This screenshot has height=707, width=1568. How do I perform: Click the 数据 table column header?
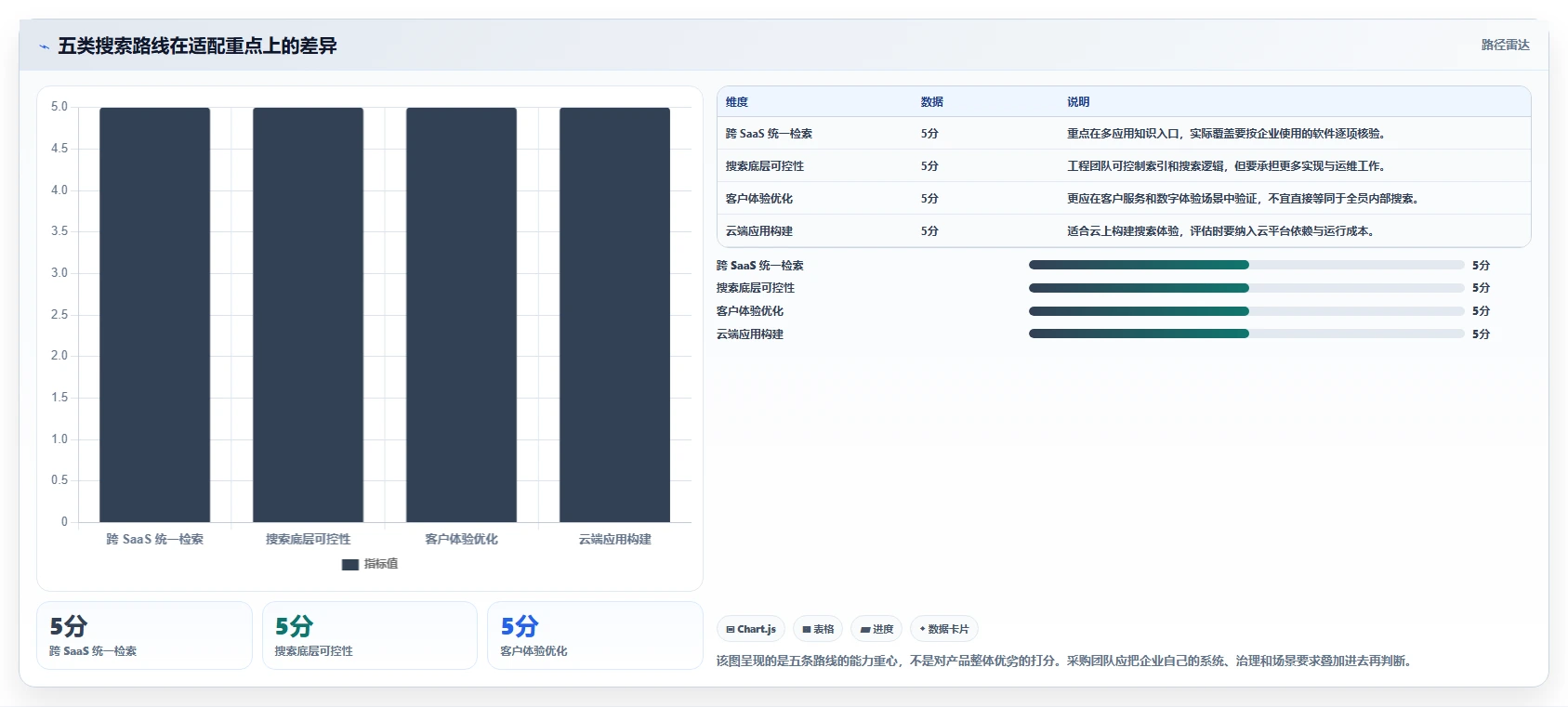(x=932, y=102)
